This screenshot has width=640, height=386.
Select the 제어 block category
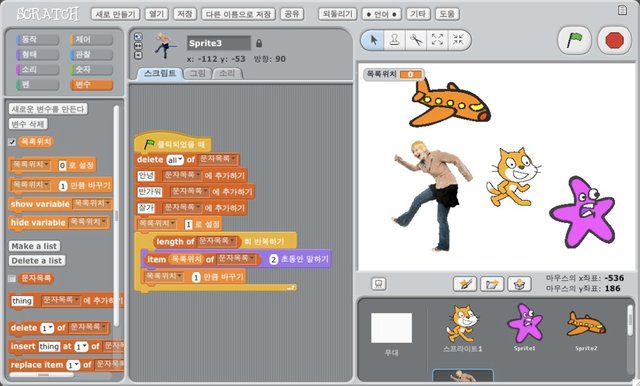pyautogui.click(x=91, y=40)
